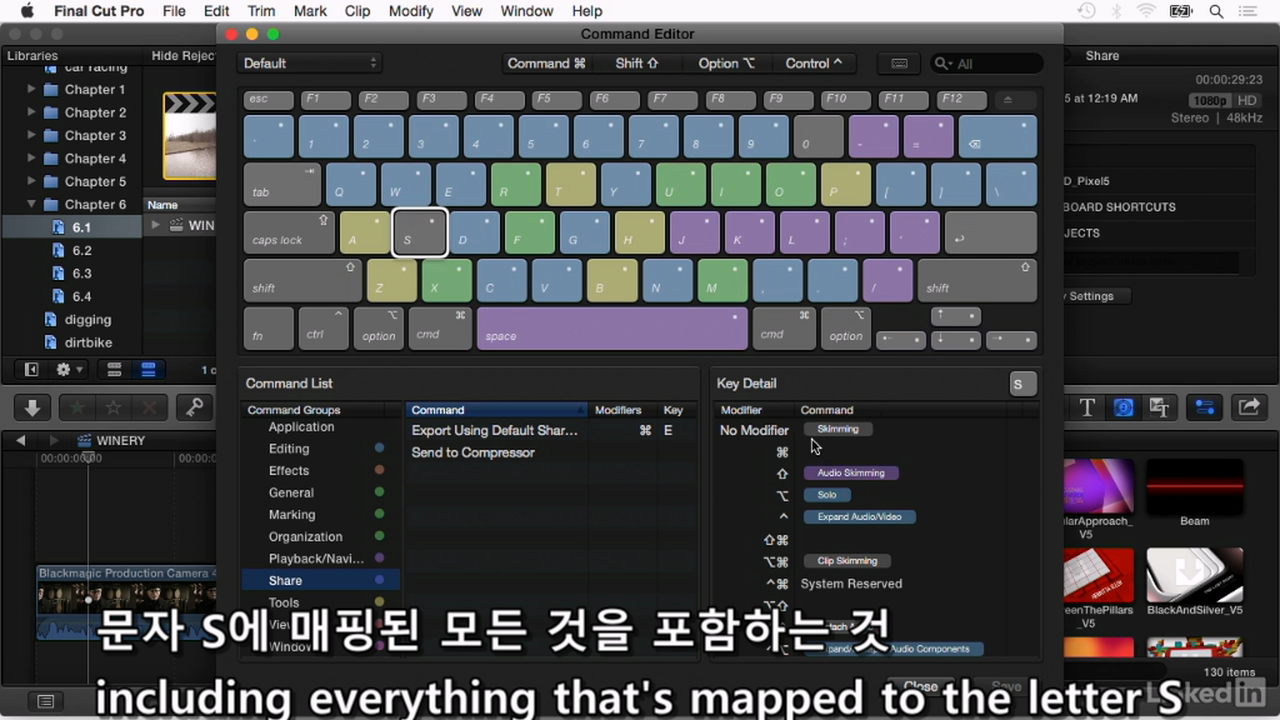This screenshot has width=1280, height=720.
Task: Click the Expand Audio/Video command tag
Action: coord(859,517)
